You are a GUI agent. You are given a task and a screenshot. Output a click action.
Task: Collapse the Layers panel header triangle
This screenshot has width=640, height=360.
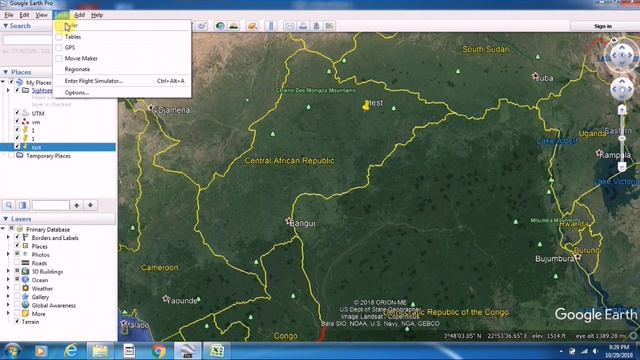click(x=5, y=219)
